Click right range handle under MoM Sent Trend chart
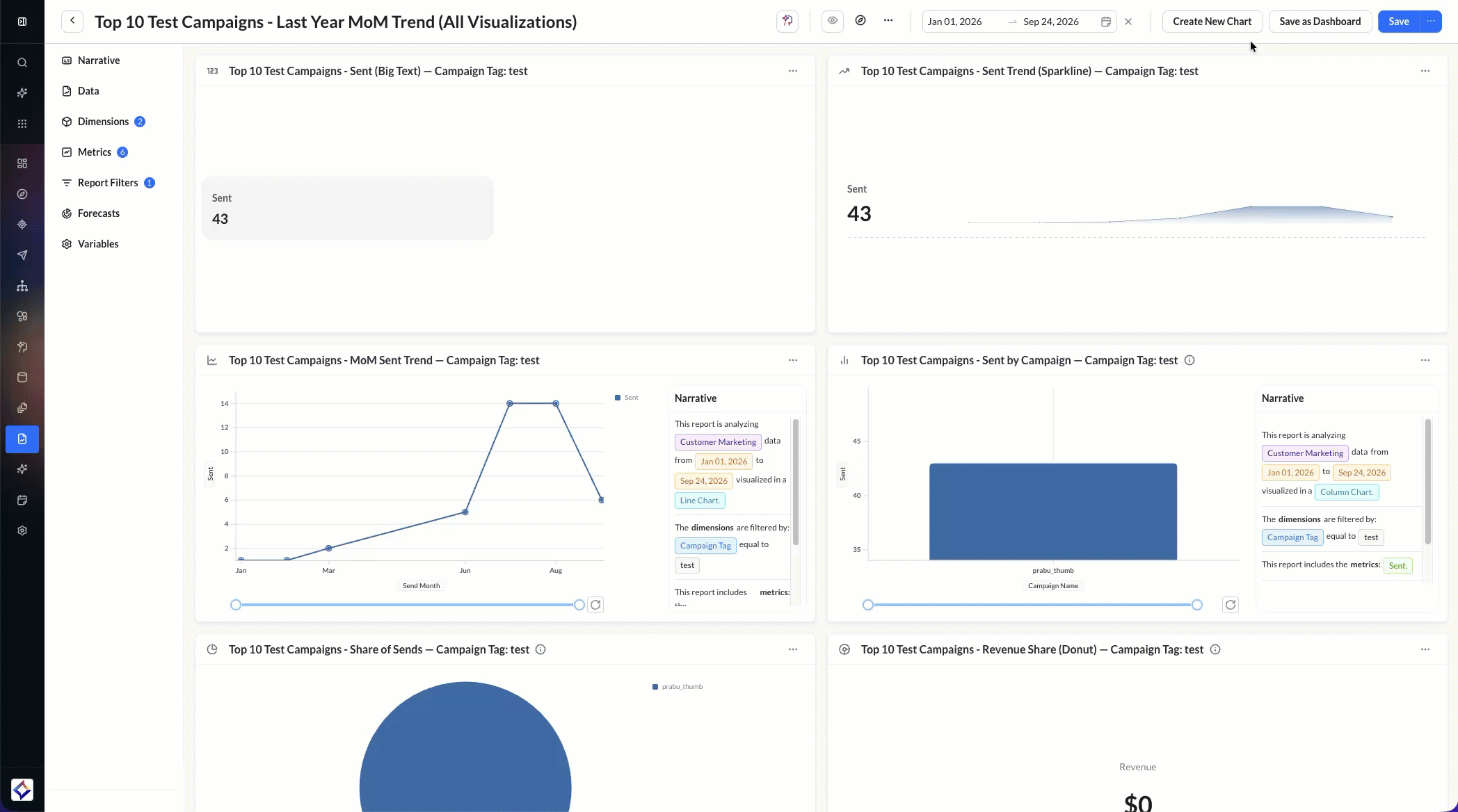The height and width of the screenshot is (812, 1458). pos(579,605)
